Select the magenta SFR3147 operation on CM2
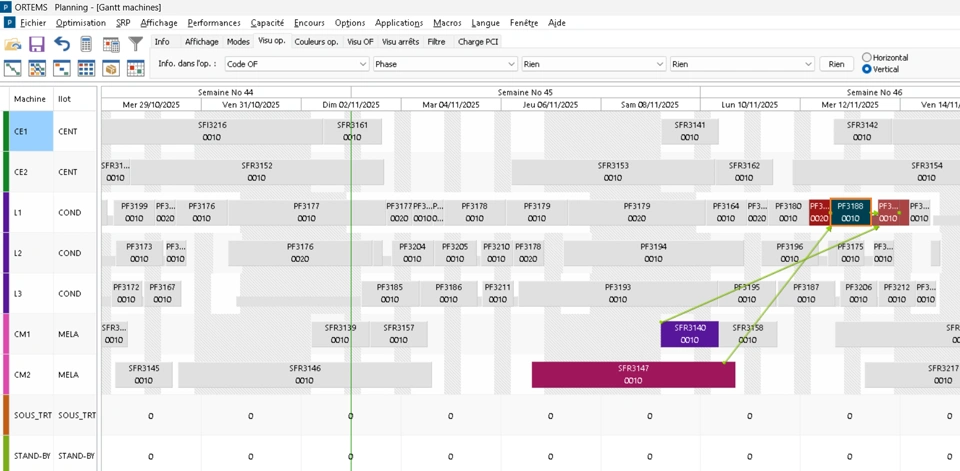The height and width of the screenshot is (471, 960). [633, 374]
